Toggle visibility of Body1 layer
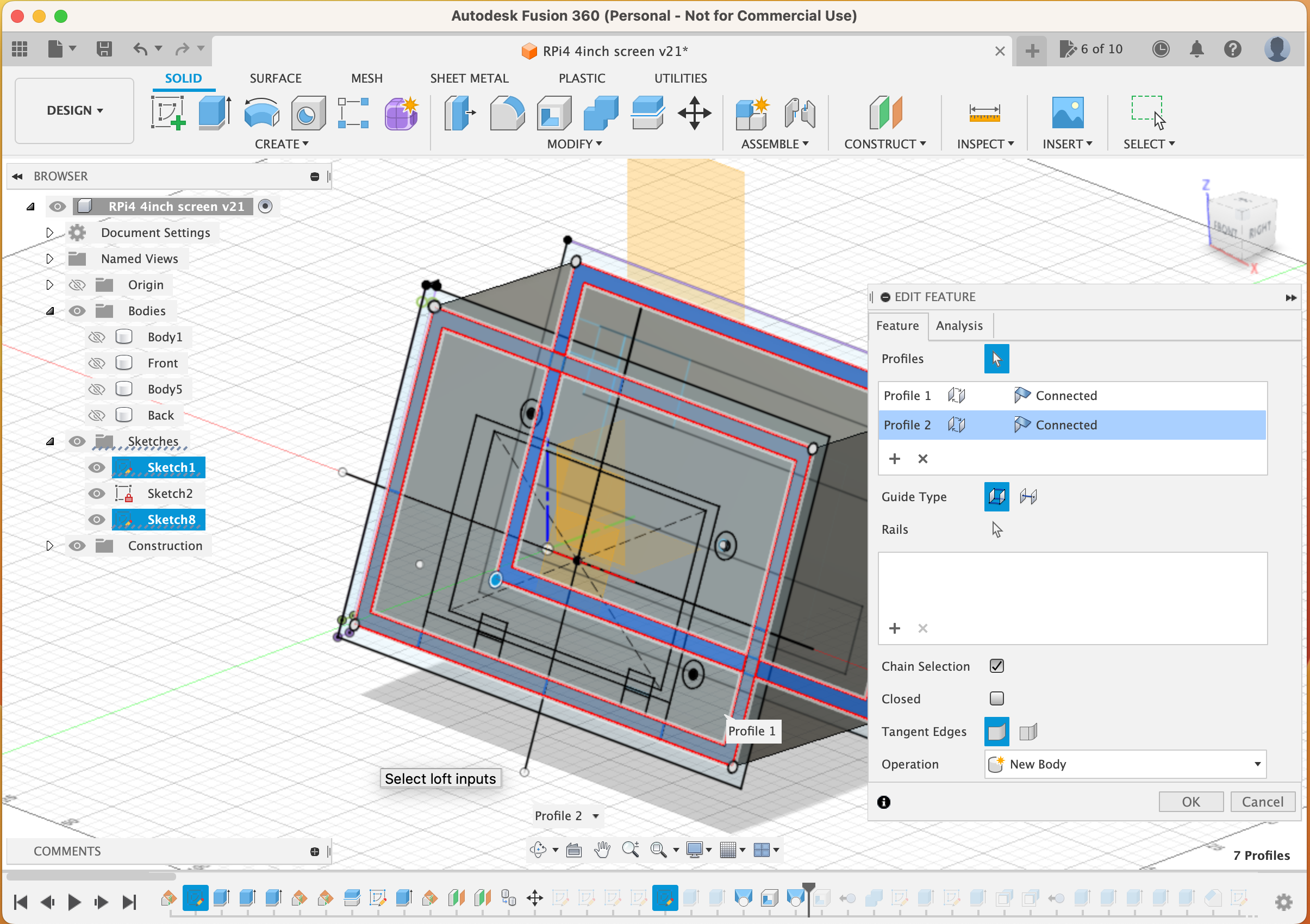The image size is (1310, 924). pyautogui.click(x=96, y=337)
